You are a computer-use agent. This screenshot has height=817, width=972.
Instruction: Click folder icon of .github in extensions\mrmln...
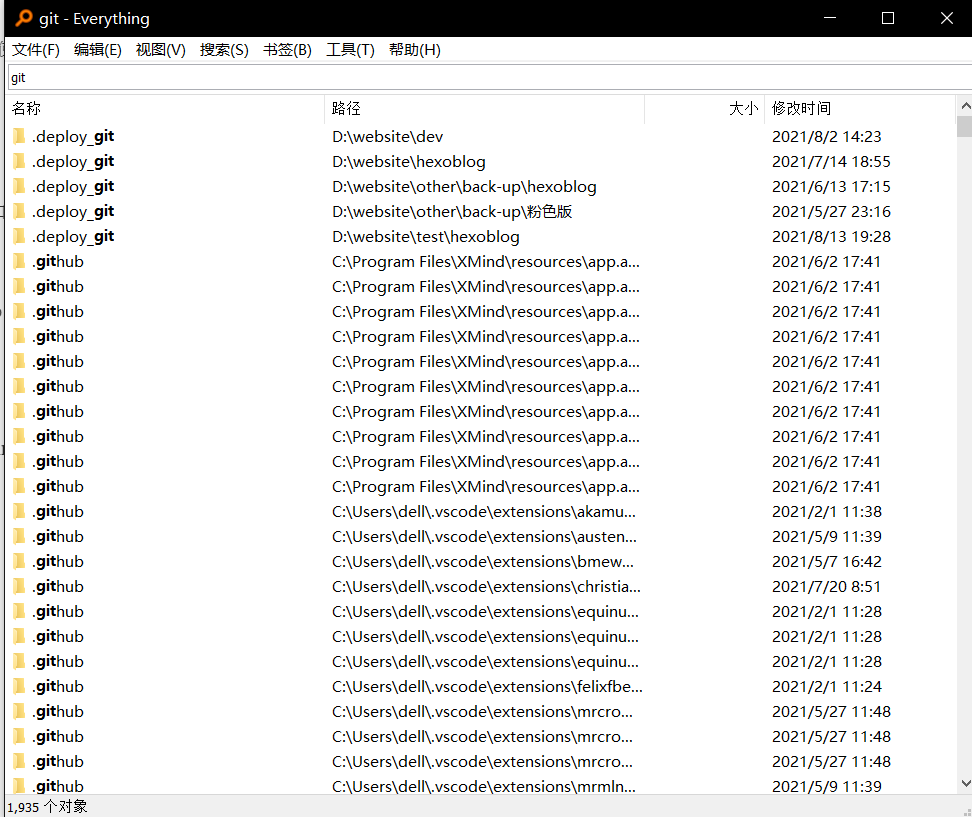(19, 786)
